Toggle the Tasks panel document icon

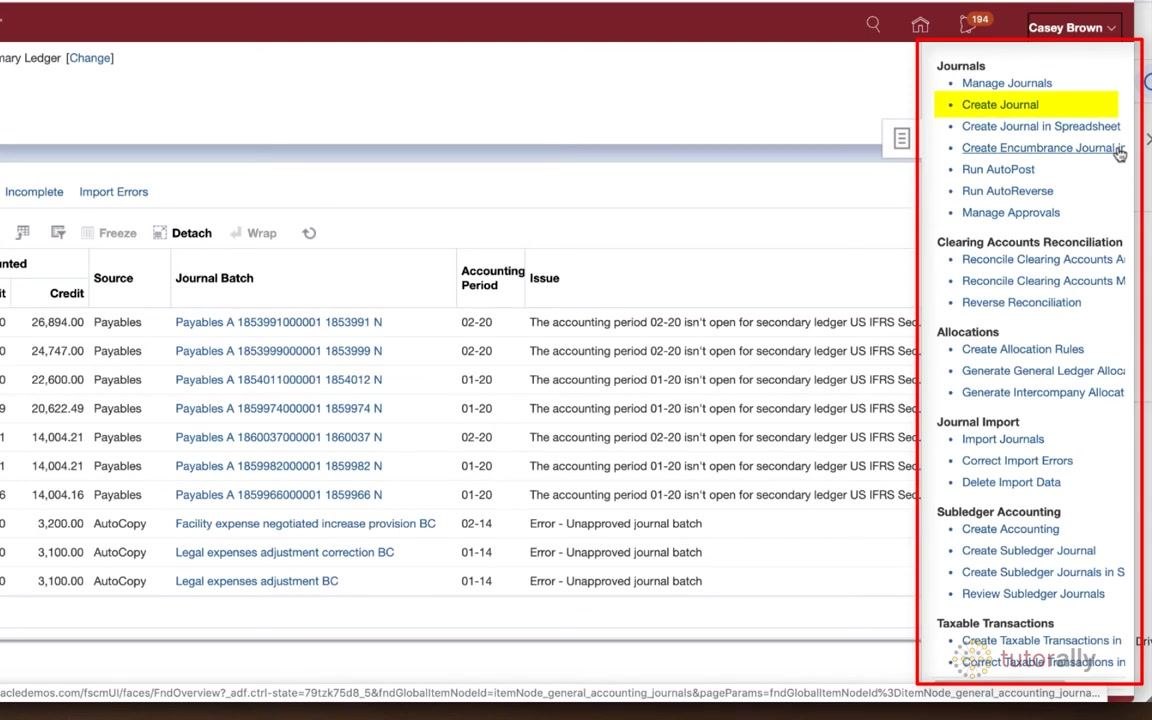(901, 138)
